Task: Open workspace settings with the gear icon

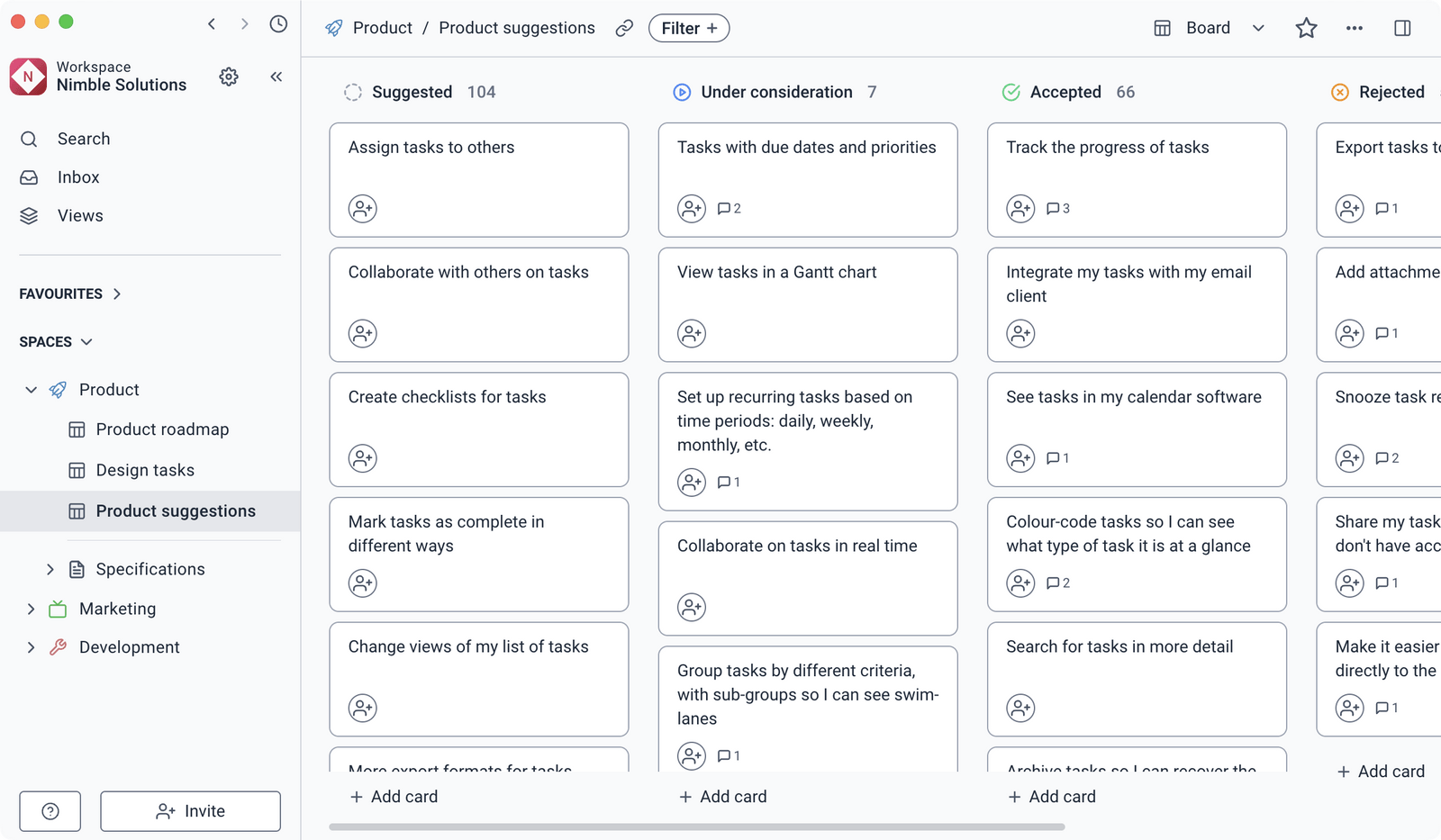Action: point(229,77)
